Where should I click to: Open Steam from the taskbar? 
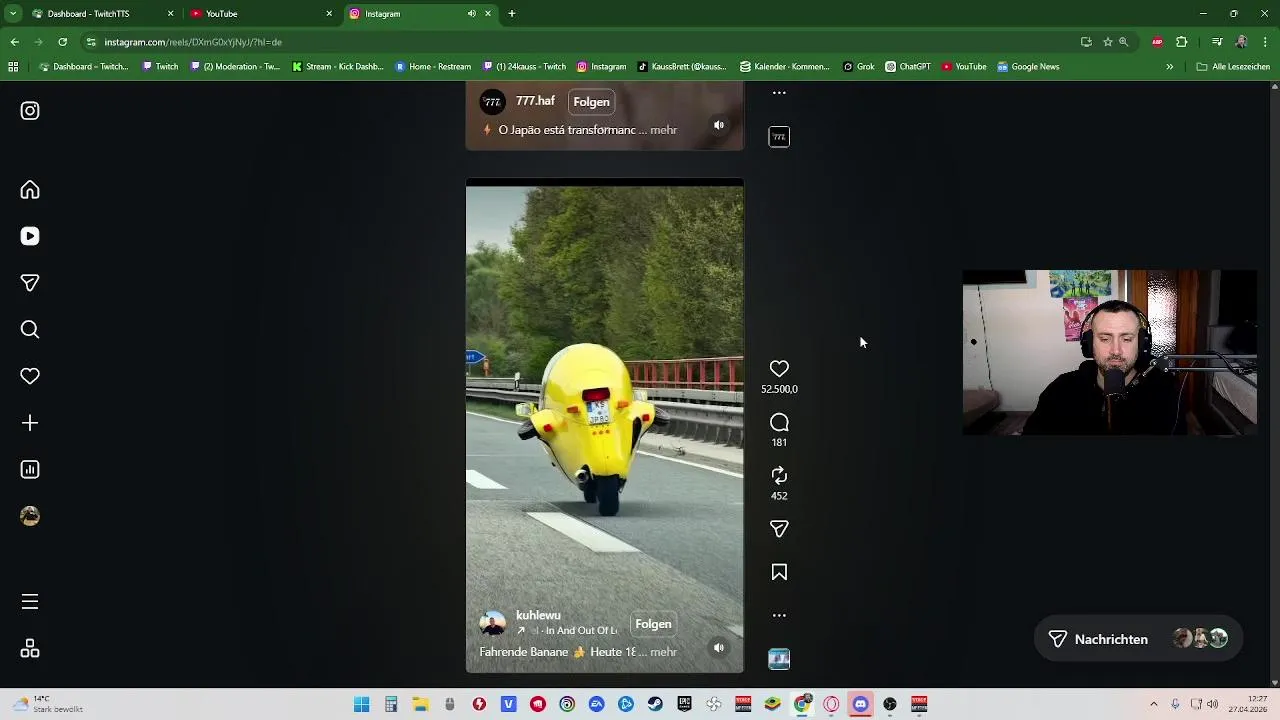[x=655, y=704]
